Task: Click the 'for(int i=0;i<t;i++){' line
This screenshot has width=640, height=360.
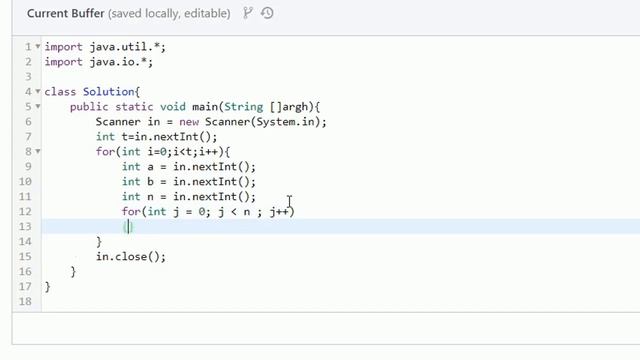Action: tap(163, 152)
